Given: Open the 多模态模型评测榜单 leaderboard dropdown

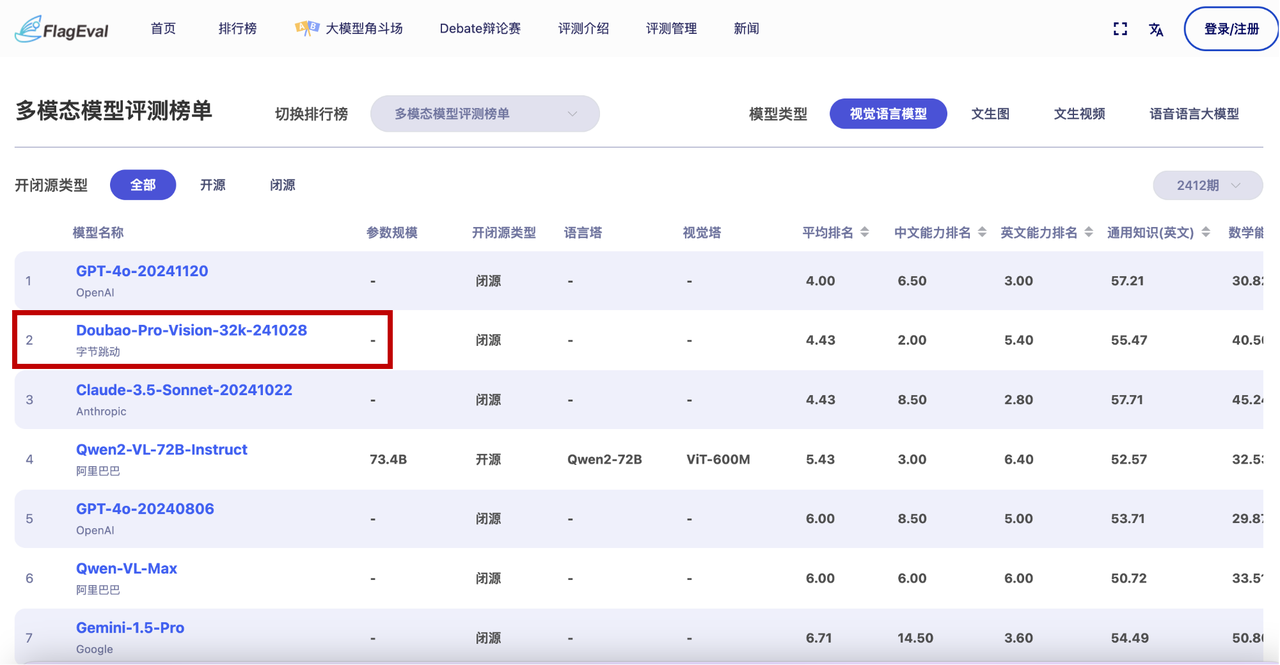Looking at the screenshot, I should click(485, 114).
